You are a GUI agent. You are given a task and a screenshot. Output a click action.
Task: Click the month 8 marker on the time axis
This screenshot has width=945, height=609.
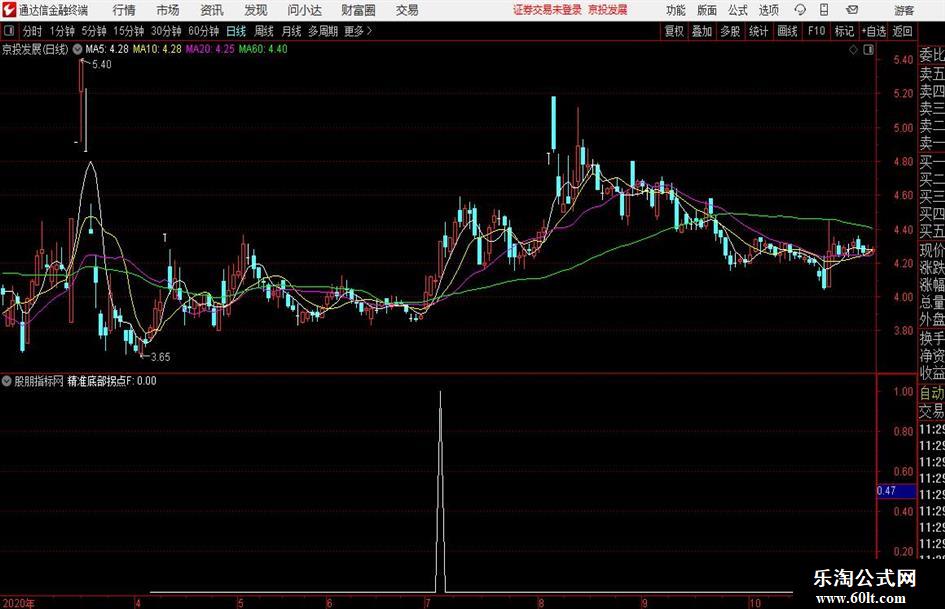pos(541,603)
